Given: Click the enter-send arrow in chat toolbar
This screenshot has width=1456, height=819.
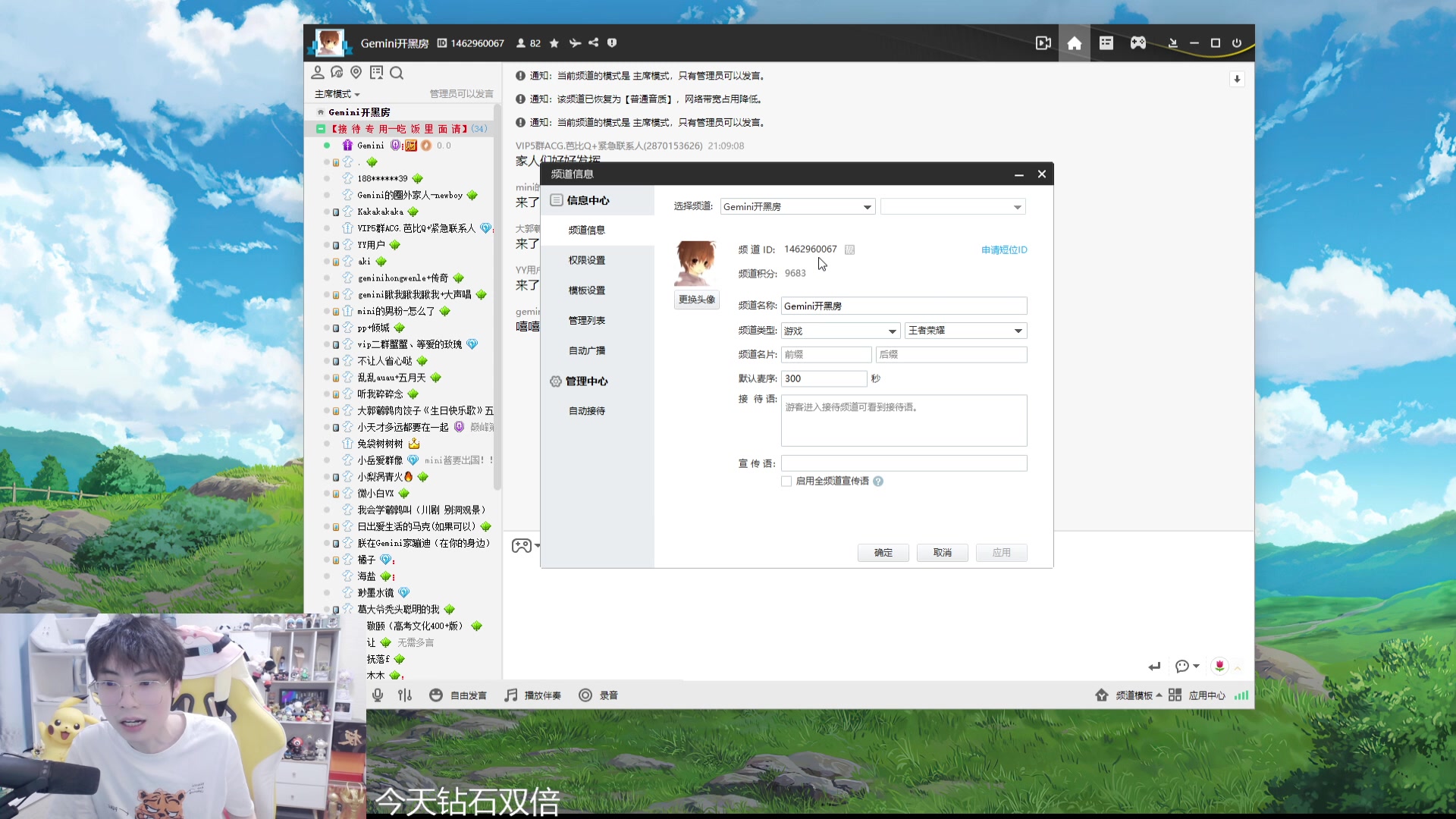Looking at the screenshot, I should click(1154, 667).
